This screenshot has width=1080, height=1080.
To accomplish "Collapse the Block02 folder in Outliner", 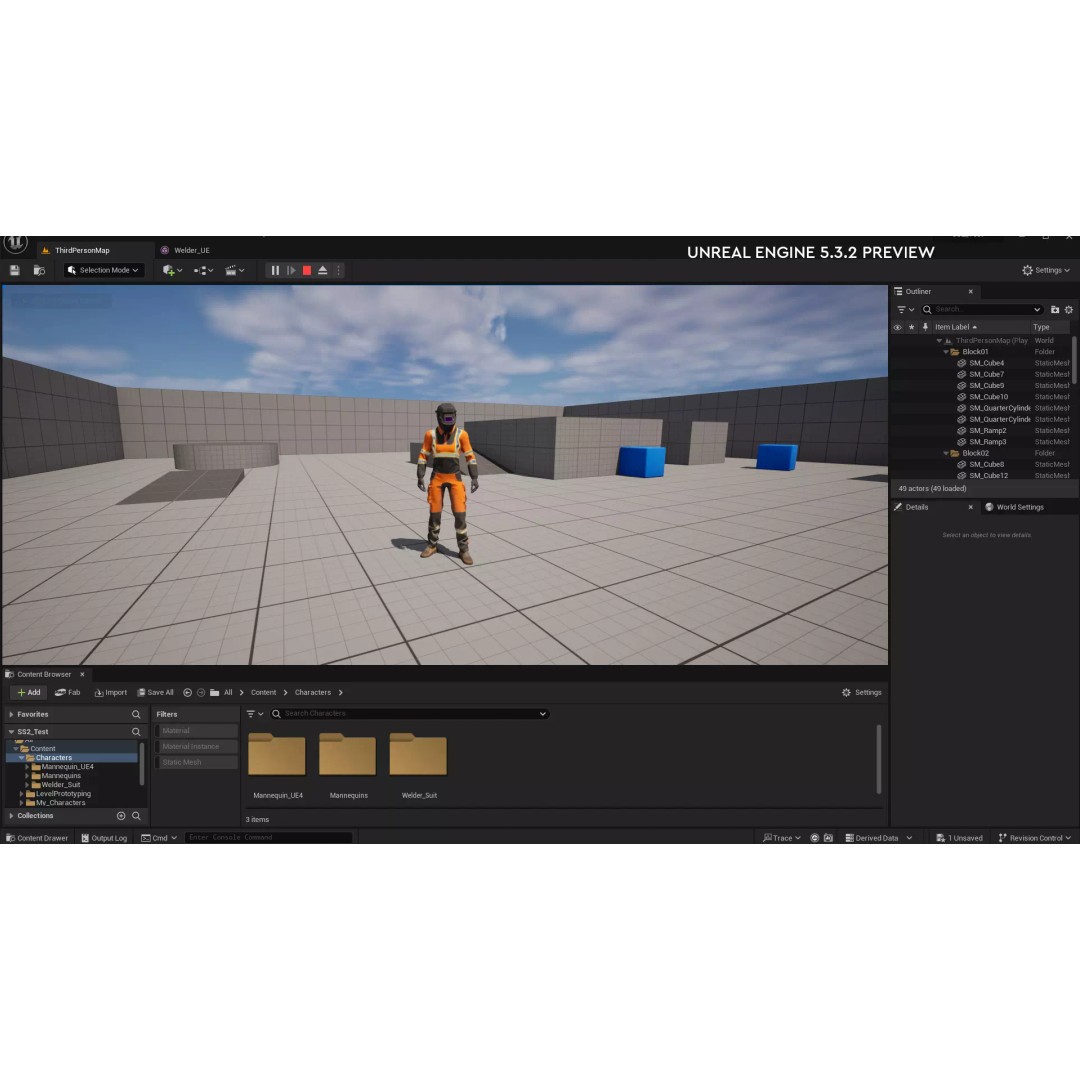I will coord(946,454).
